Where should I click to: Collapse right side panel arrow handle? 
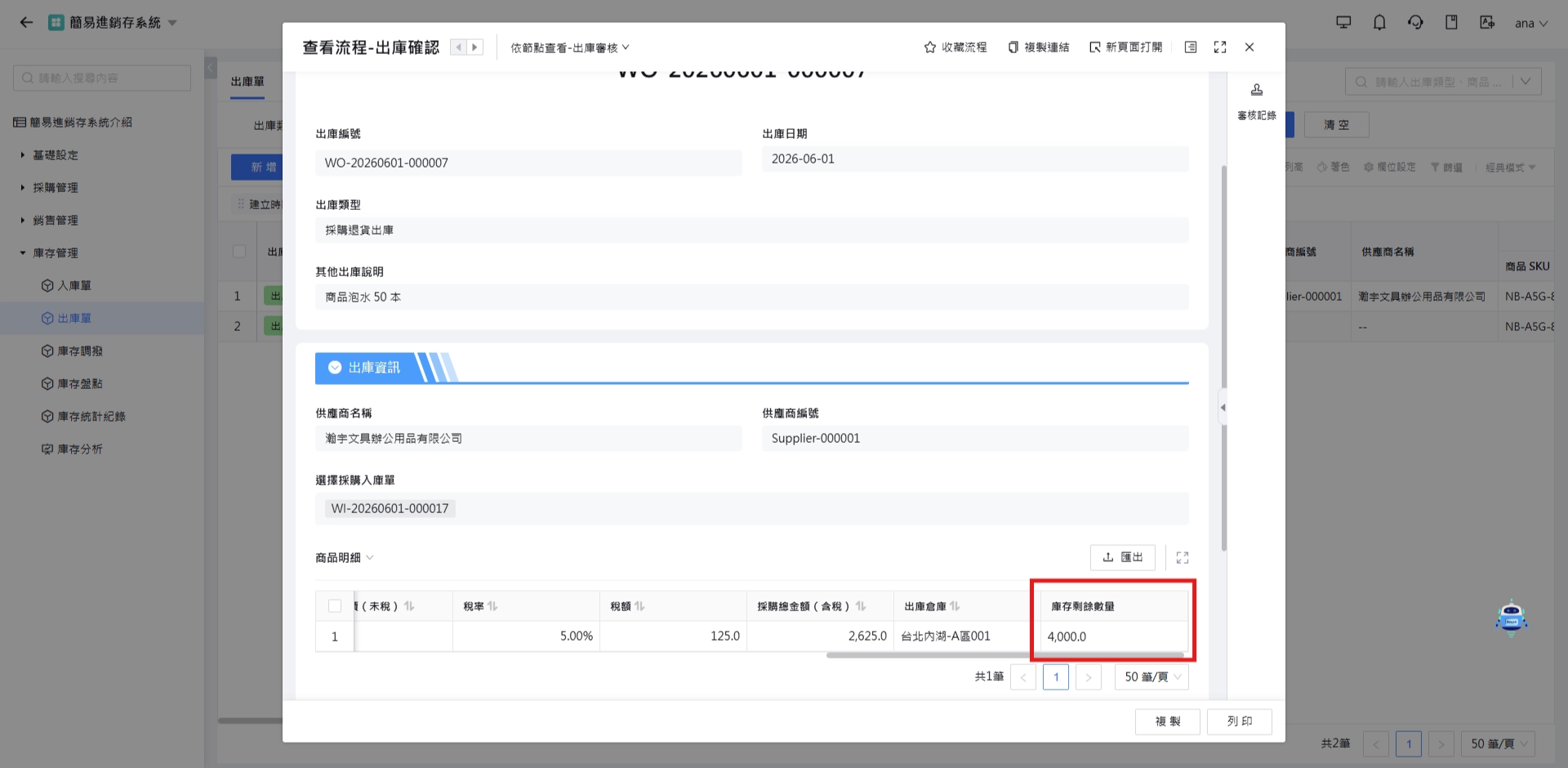click(x=1223, y=407)
